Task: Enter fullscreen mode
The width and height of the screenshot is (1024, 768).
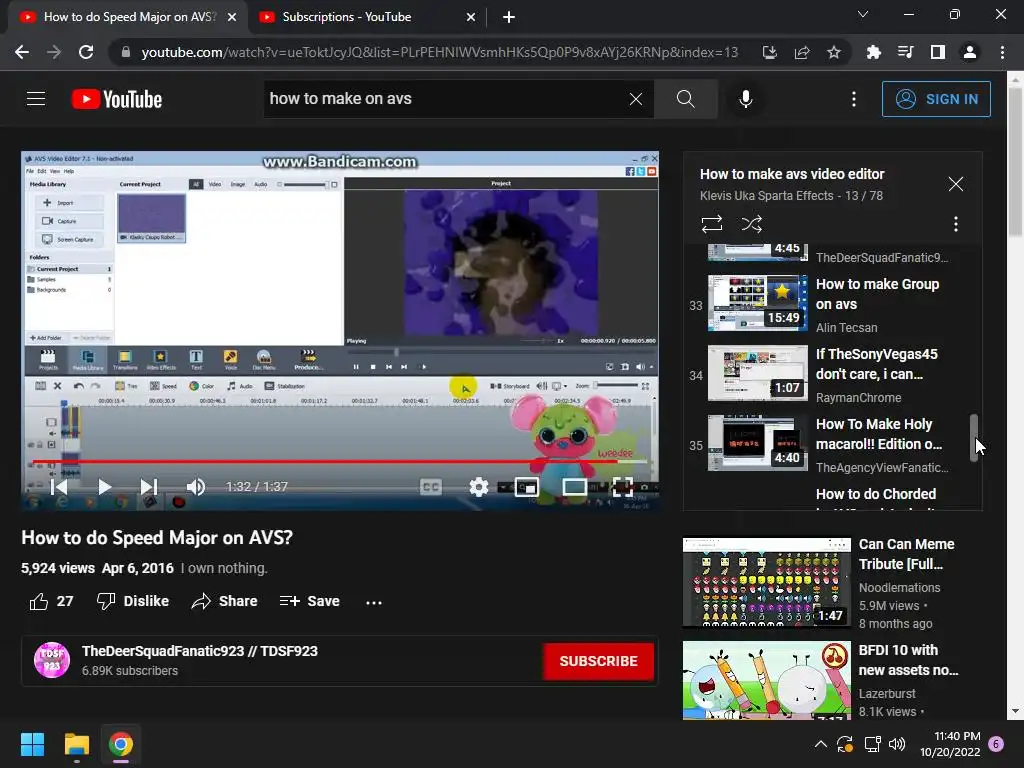Action: tap(622, 487)
